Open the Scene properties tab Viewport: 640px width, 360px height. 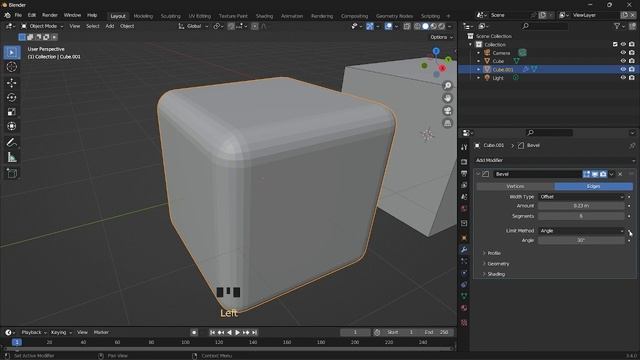[464, 197]
